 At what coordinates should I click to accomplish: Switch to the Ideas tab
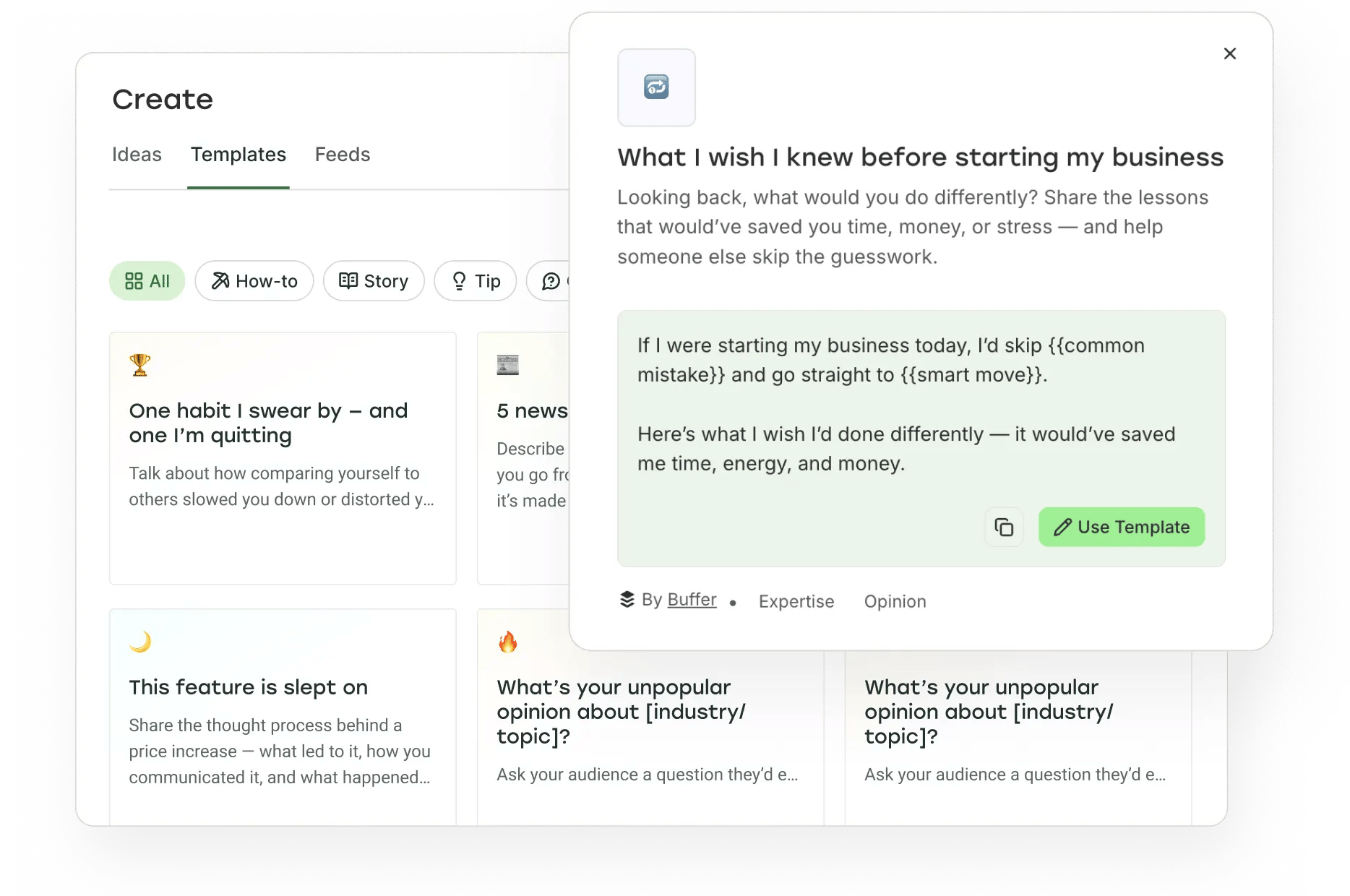137,155
